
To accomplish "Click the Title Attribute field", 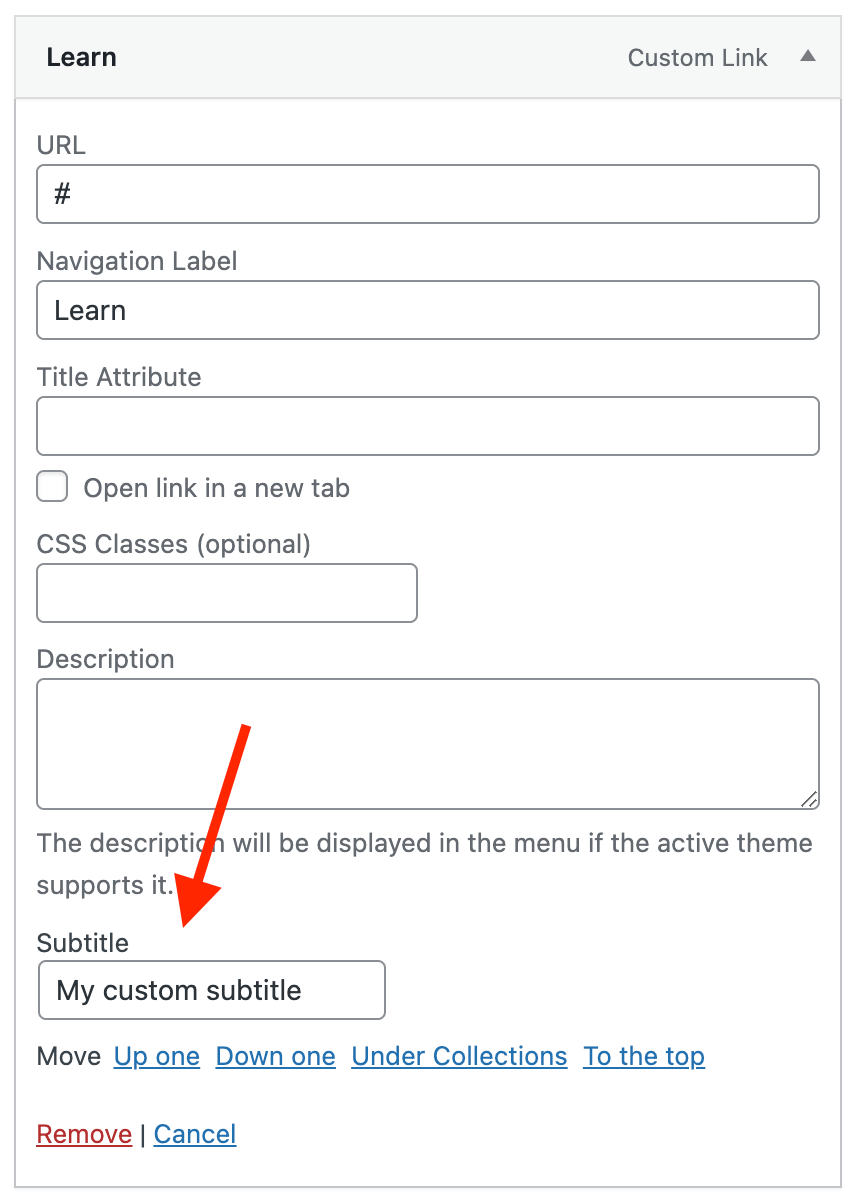I will pyautogui.click(x=428, y=426).
